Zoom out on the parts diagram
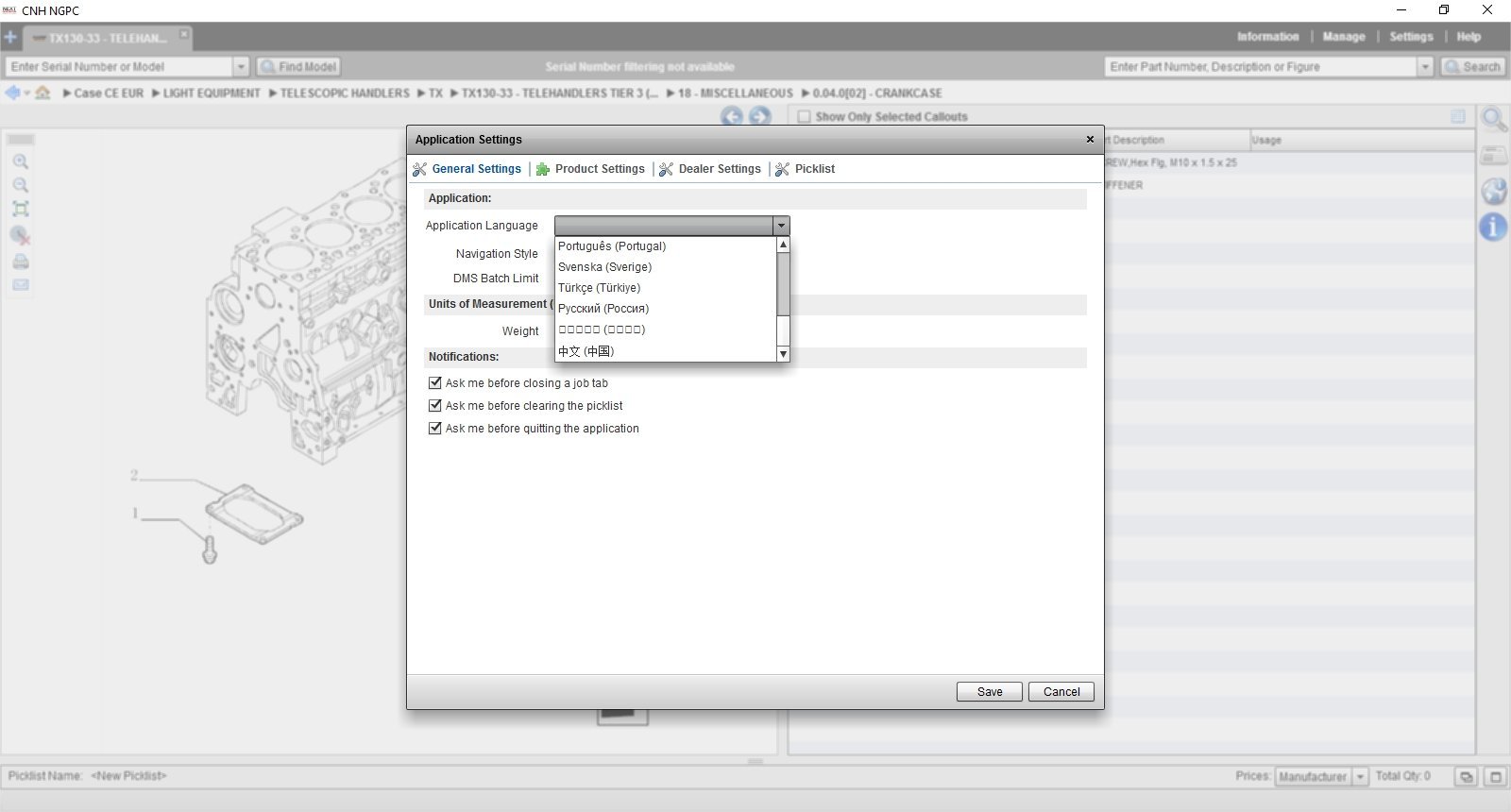1511x812 pixels. [x=21, y=185]
